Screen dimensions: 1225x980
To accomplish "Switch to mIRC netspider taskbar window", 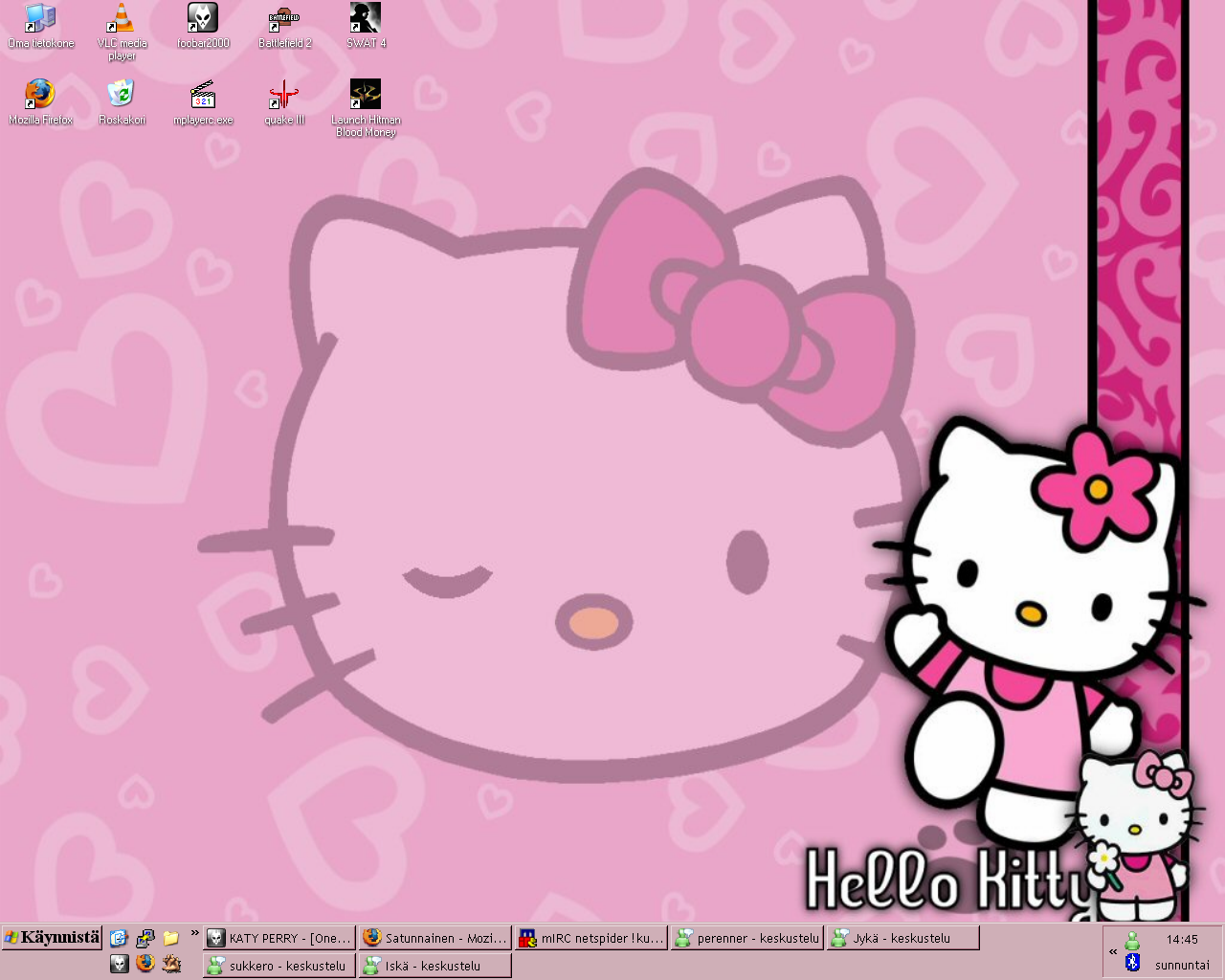I will (590, 938).
